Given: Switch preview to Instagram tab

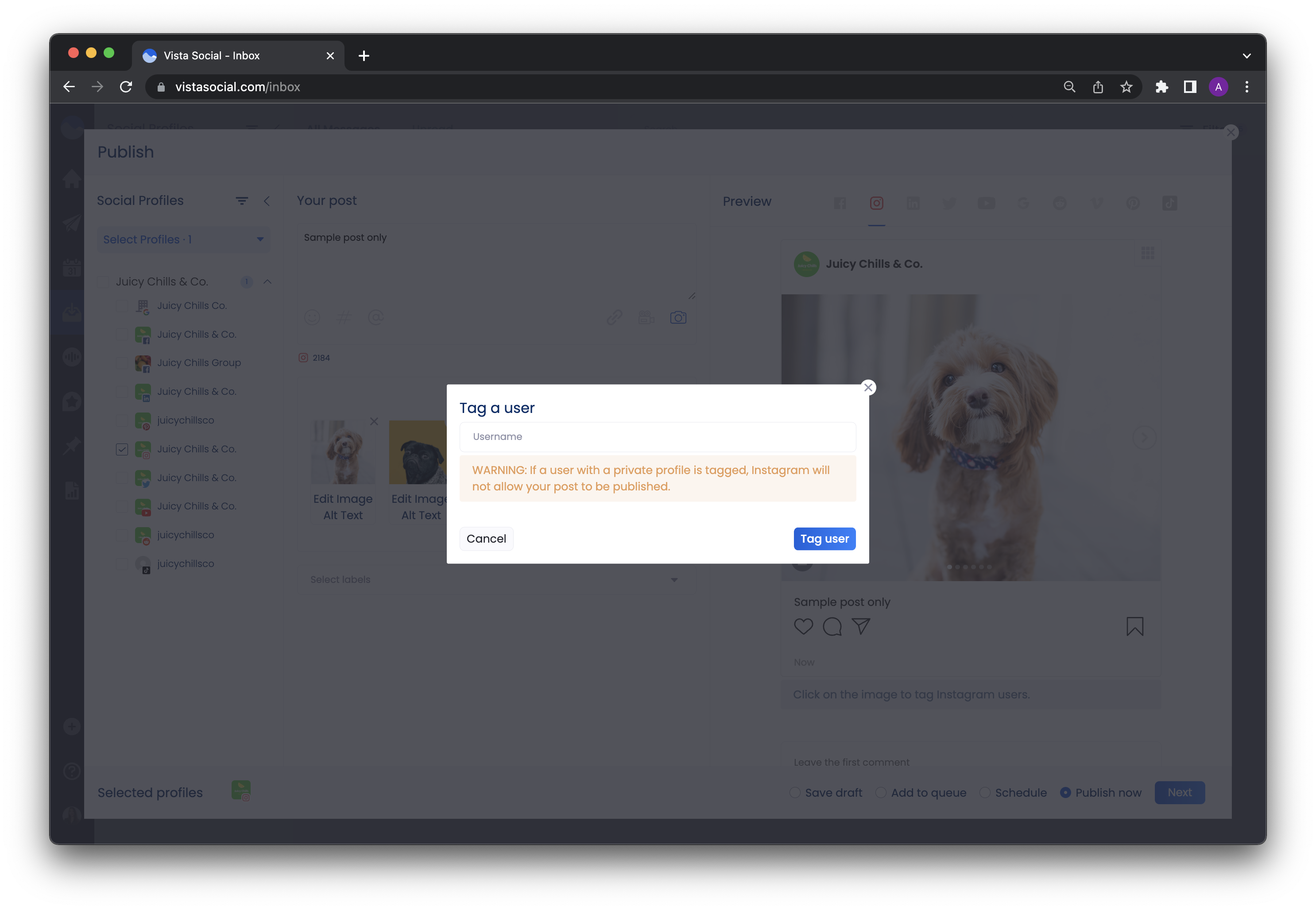Looking at the screenshot, I should pyautogui.click(x=876, y=203).
